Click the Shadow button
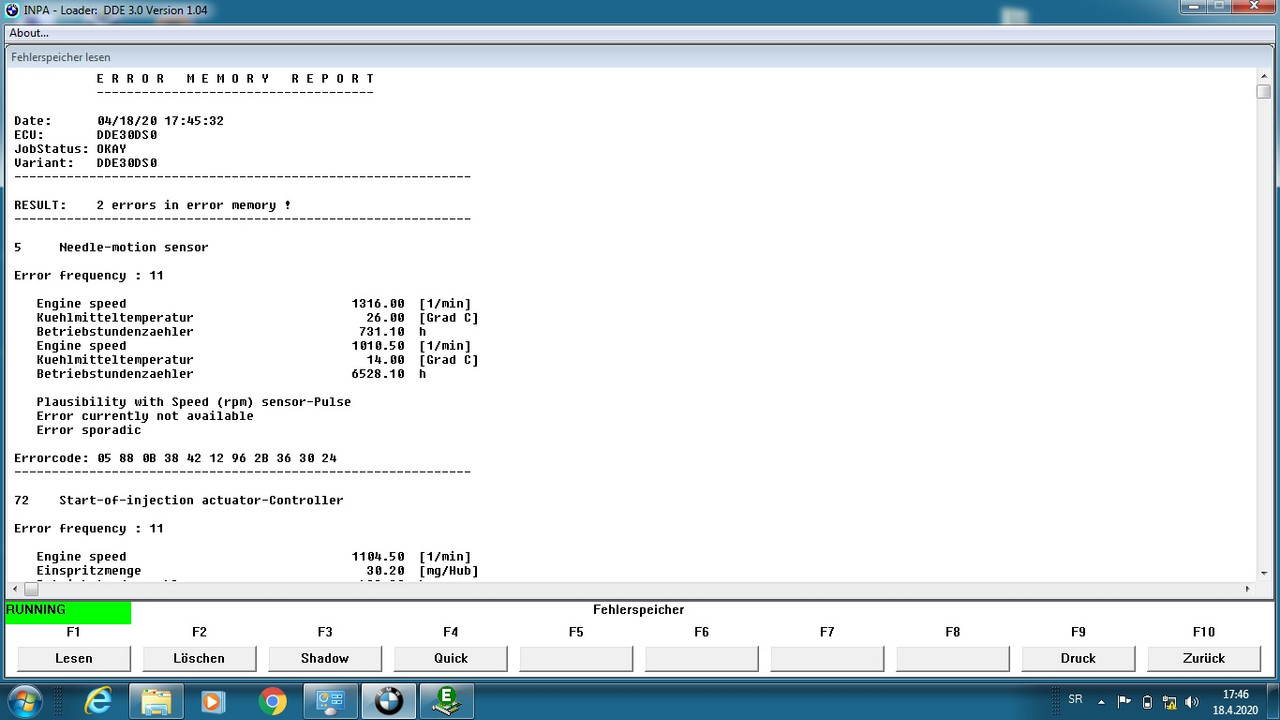 [325, 658]
